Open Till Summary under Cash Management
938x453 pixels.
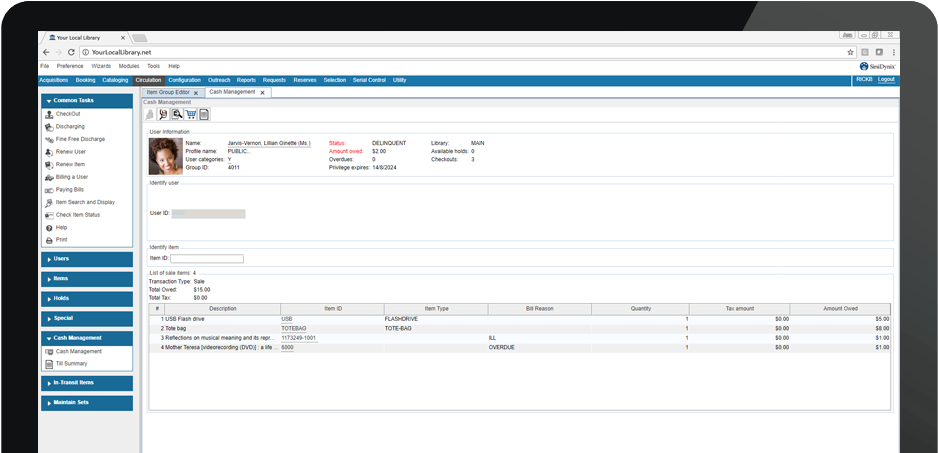(x=72, y=364)
